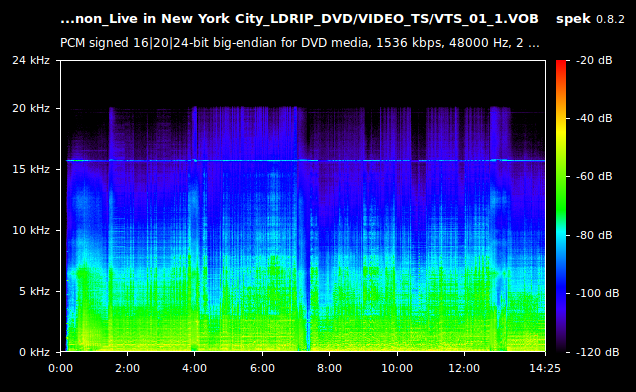Click the 5 kHz frequency axis label
Viewport: 636px width, 392px height.
pos(34,291)
